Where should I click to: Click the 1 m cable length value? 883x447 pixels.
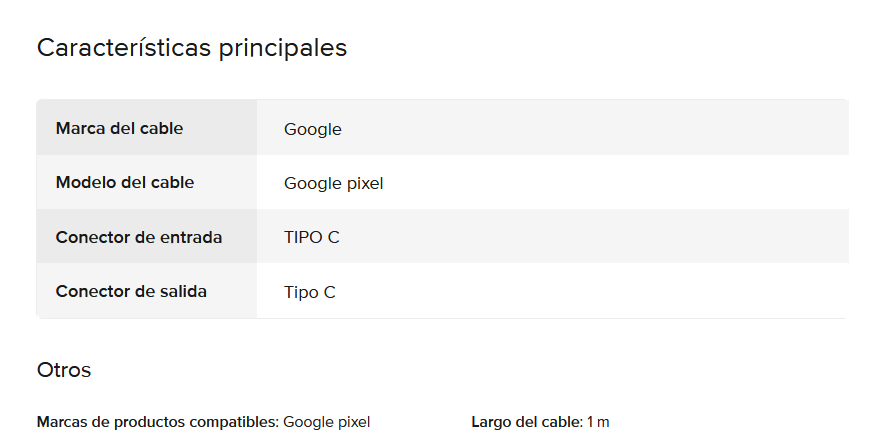coord(598,422)
